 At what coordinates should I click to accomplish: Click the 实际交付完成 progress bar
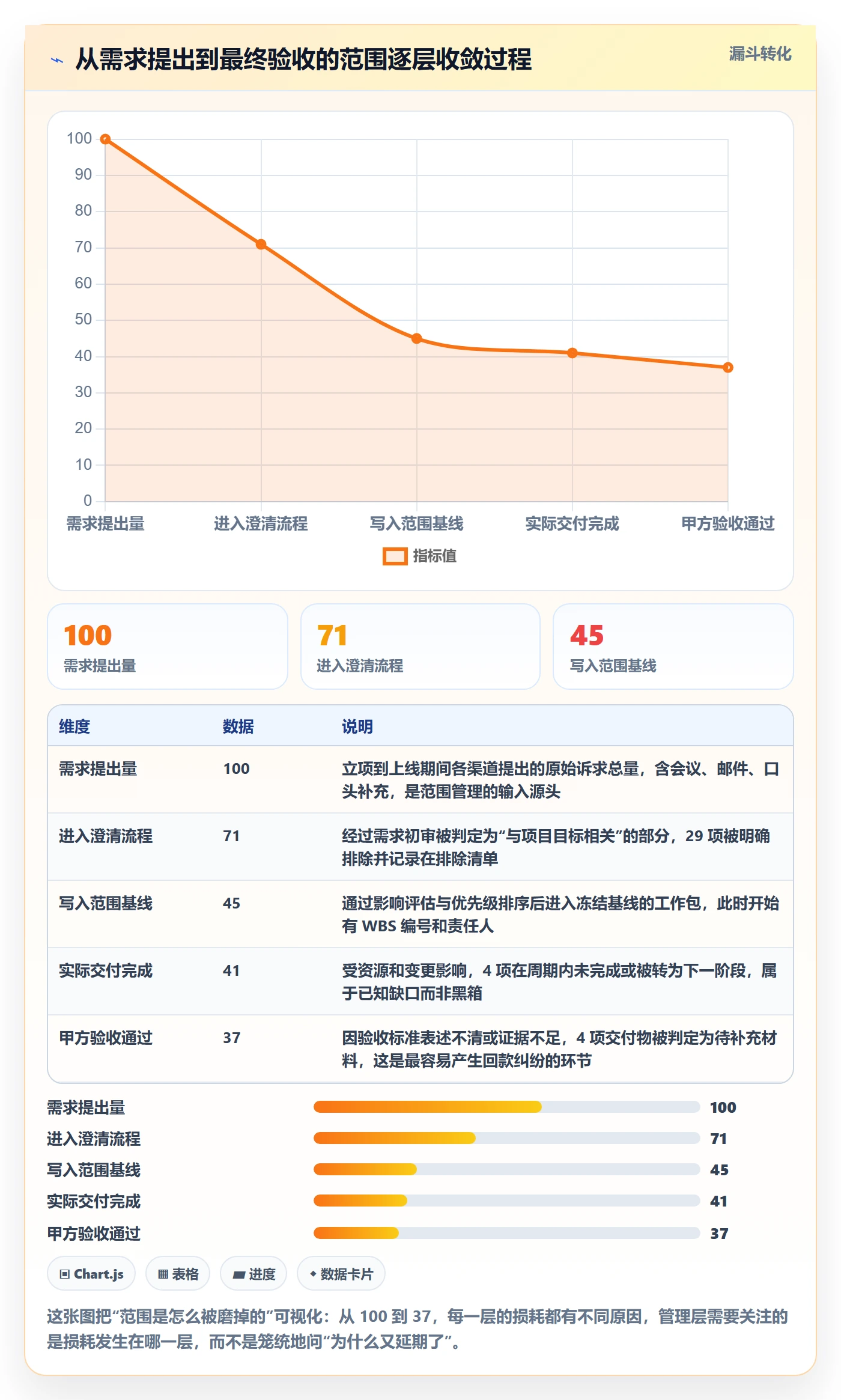507,1201
